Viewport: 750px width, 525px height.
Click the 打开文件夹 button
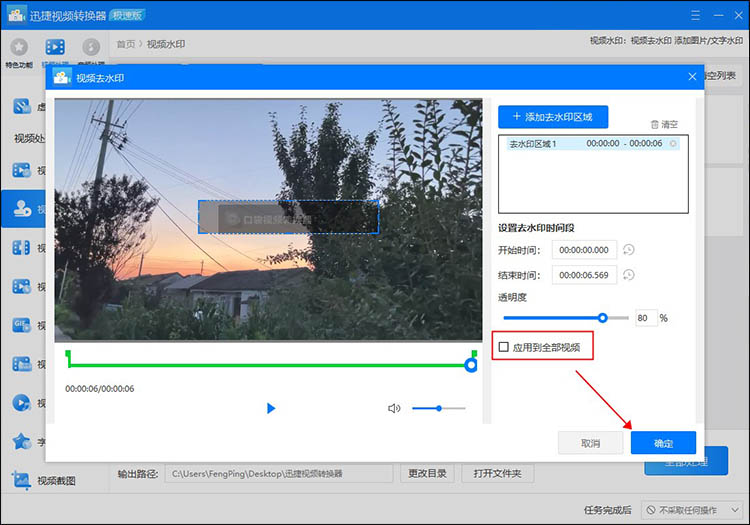[x=497, y=473]
